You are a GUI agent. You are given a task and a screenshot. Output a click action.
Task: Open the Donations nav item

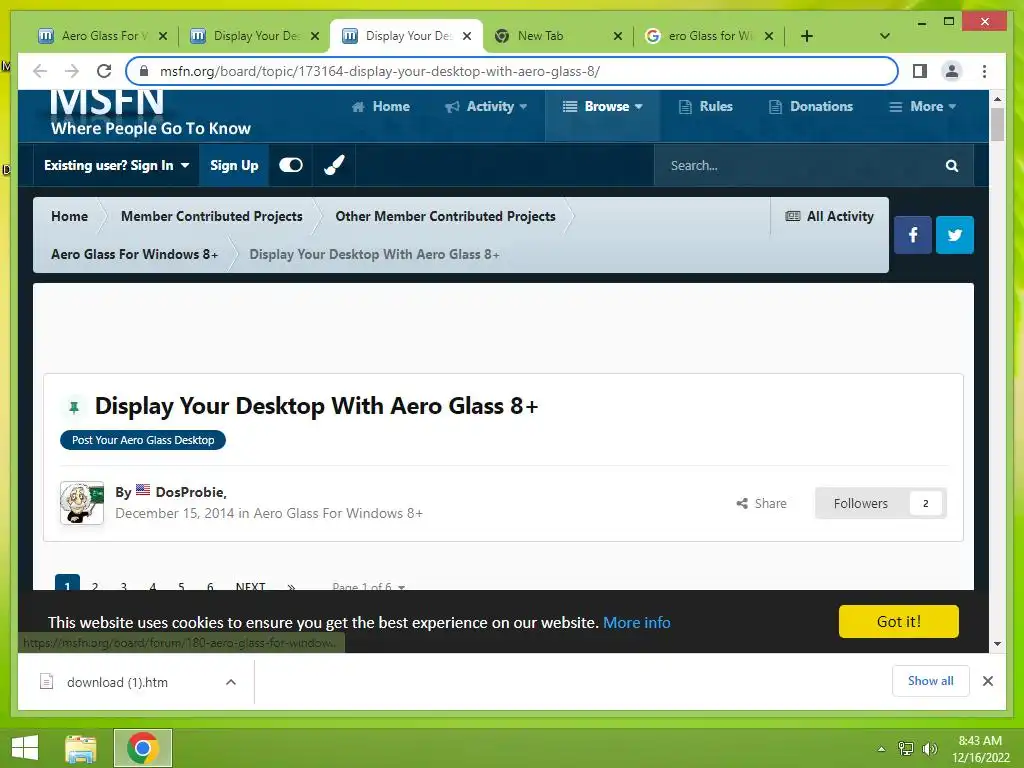click(810, 106)
